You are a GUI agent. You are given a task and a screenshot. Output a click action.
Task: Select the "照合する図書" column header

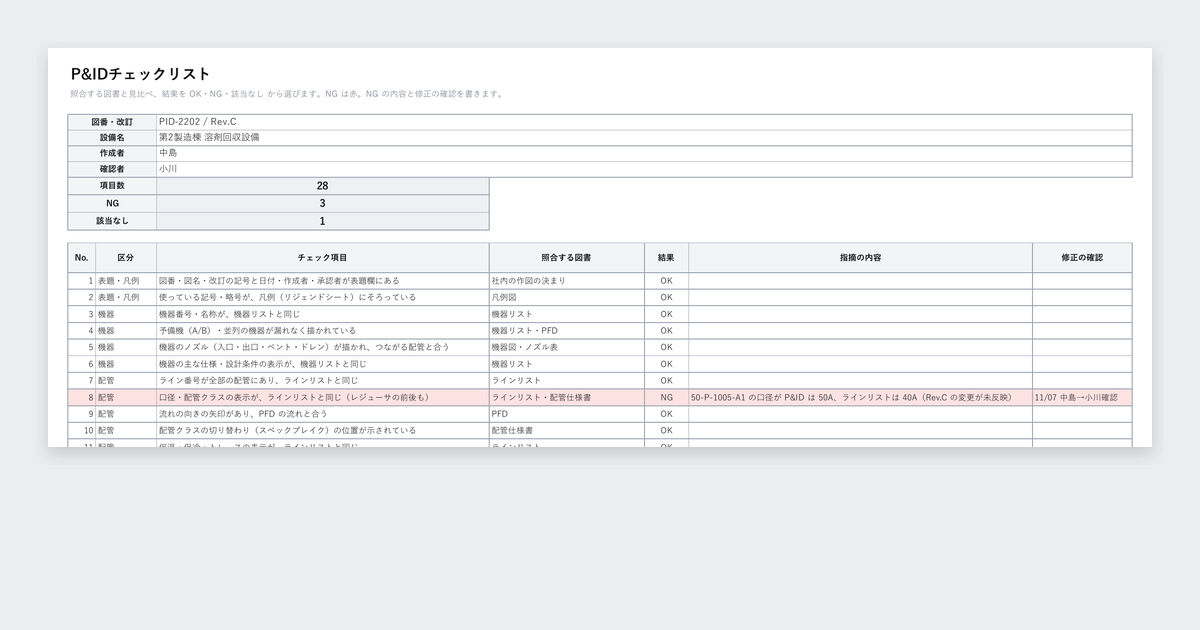[567, 258]
